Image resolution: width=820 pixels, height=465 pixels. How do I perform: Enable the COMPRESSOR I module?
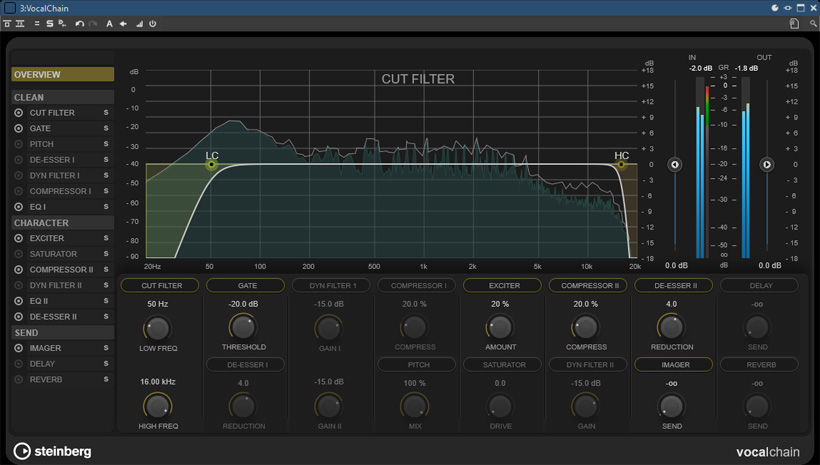19,191
